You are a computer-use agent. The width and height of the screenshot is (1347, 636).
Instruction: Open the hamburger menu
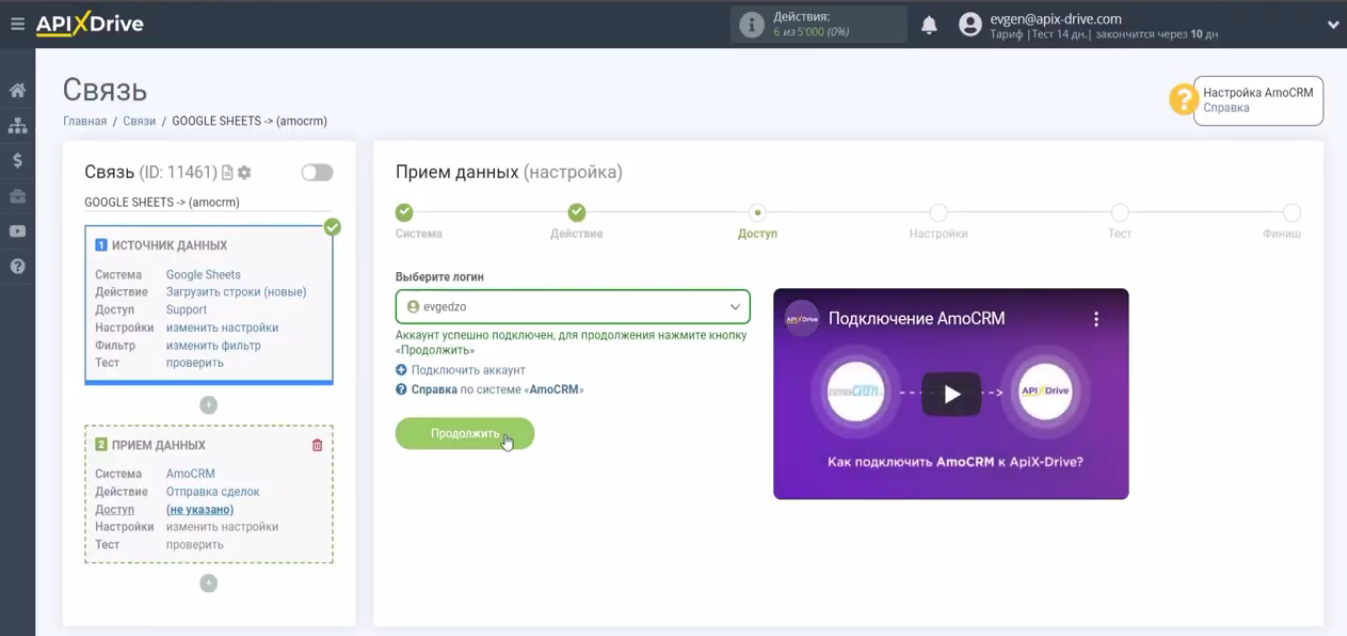pyautogui.click(x=17, y=24)
